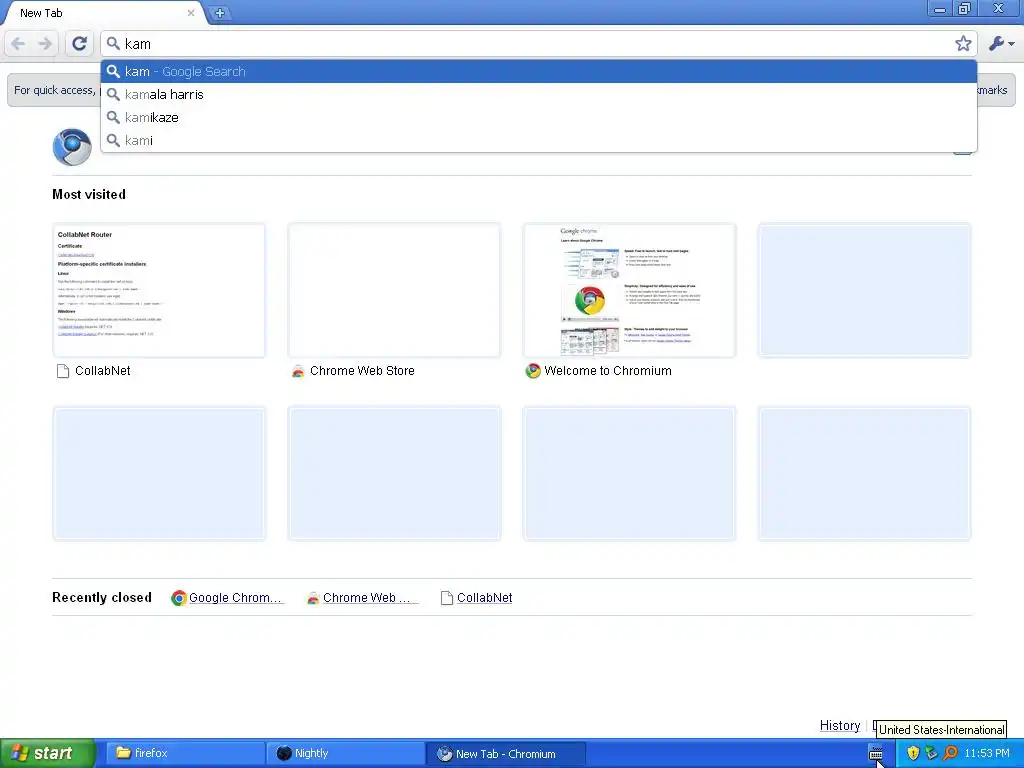Image resolution: width=1024 pixels, height=768 pixels.
Task: Reopen recently closed 'Google Chrom...' link
Action: tap(236, 598)
